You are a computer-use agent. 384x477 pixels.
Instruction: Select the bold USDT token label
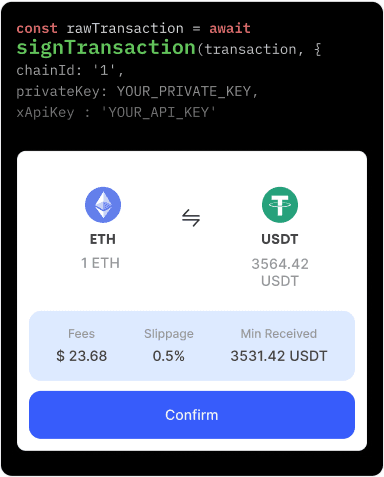click(280, 239)
